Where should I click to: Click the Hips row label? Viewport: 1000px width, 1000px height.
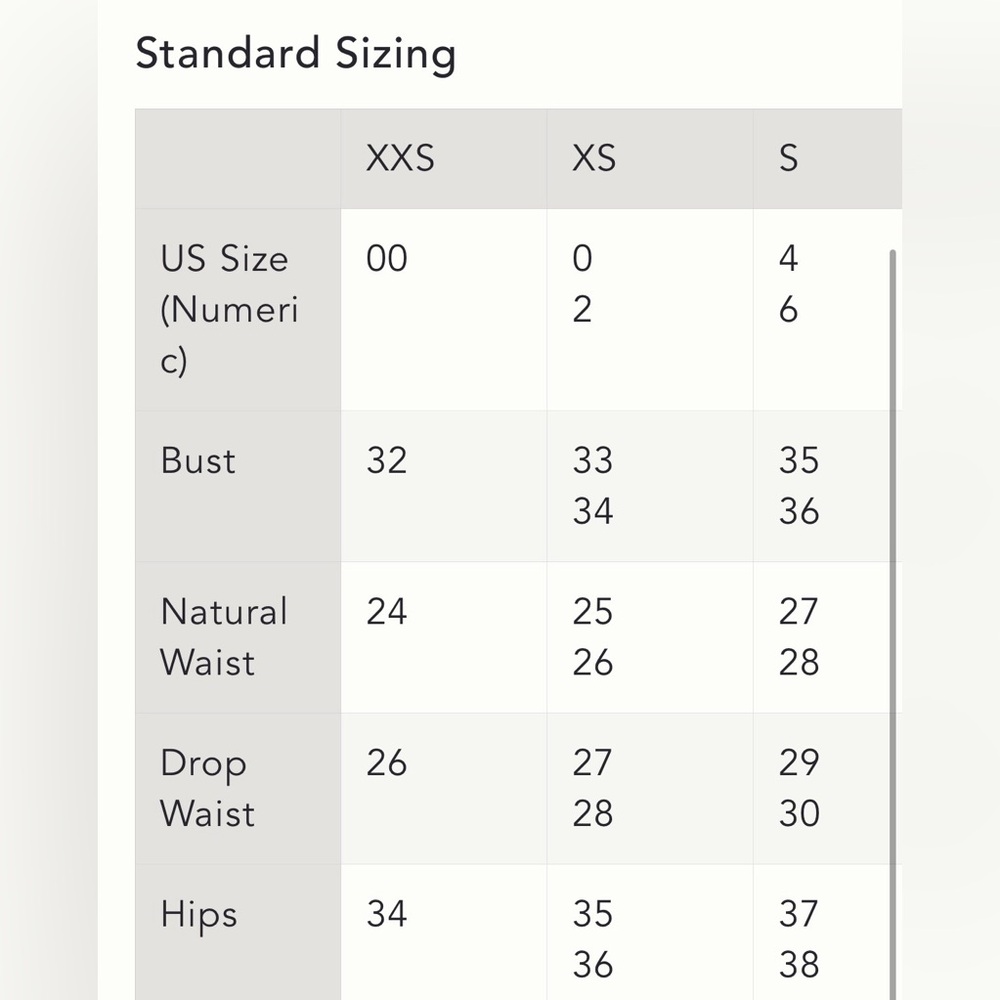(199, 915)
